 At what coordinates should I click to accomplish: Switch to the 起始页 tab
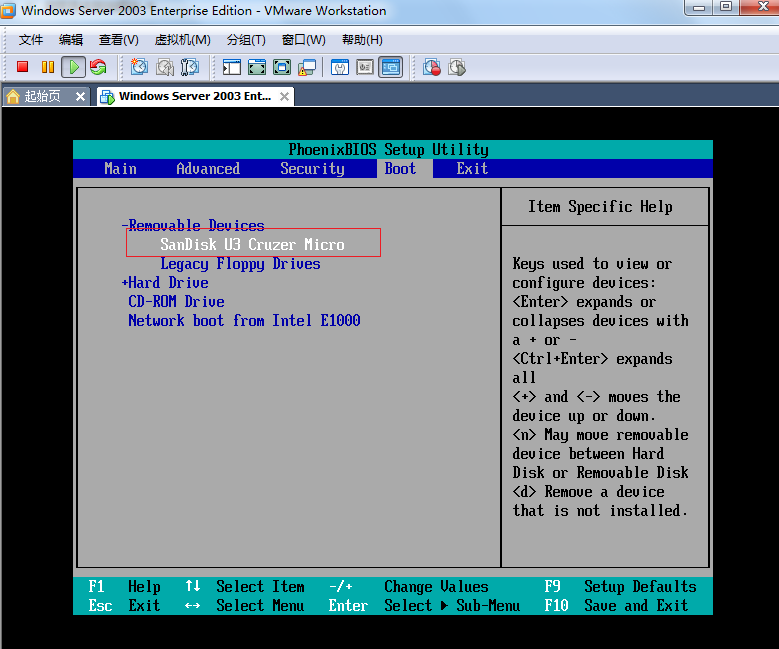46,96
